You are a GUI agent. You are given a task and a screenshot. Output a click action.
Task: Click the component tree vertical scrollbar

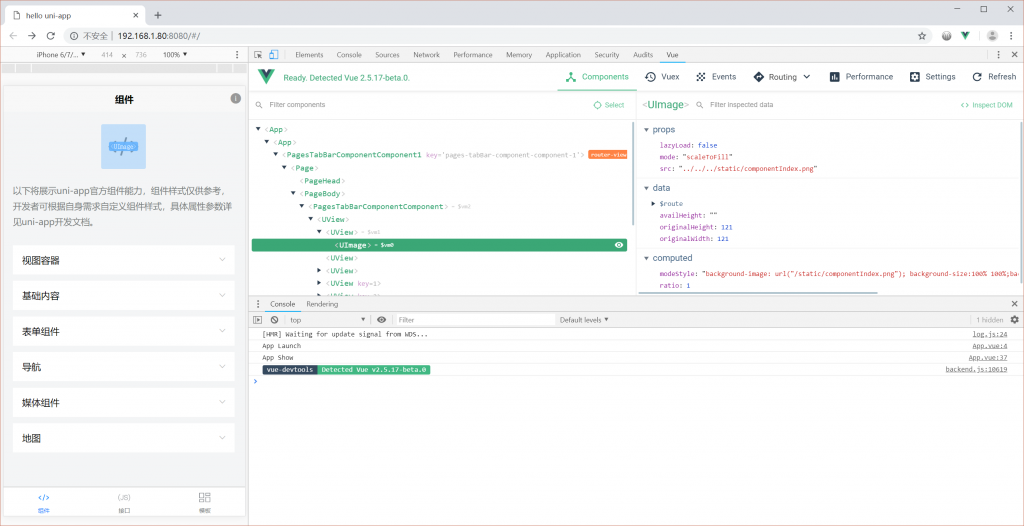[632, 173]
